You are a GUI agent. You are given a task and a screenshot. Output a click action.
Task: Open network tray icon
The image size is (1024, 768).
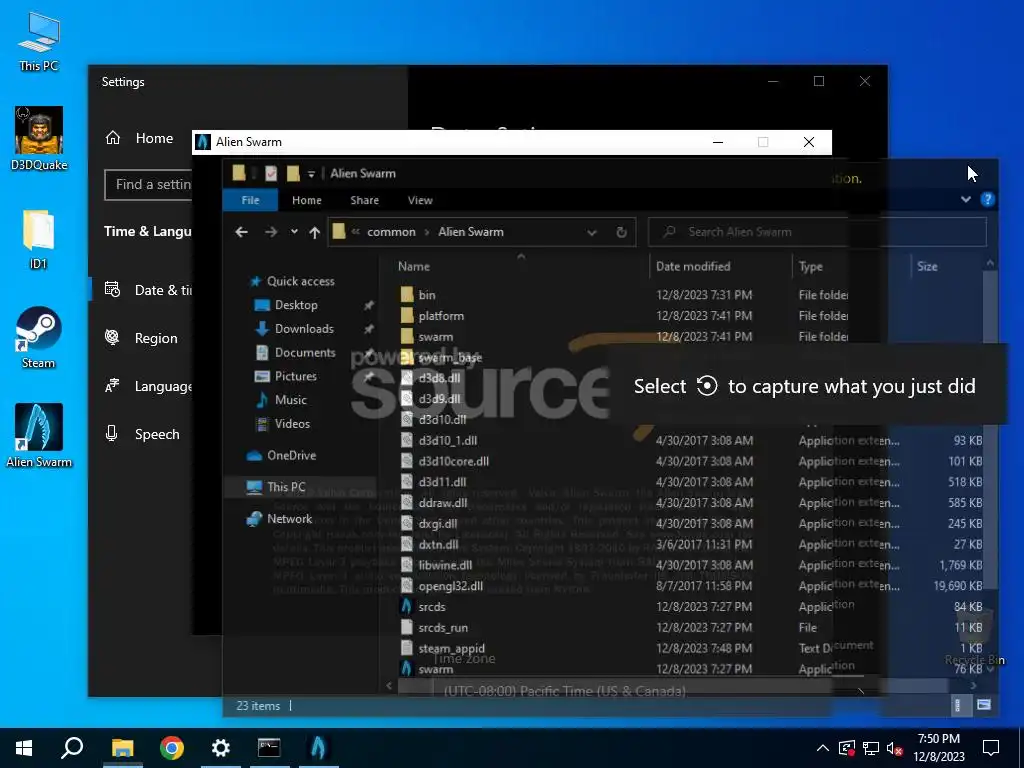[870, 748]
